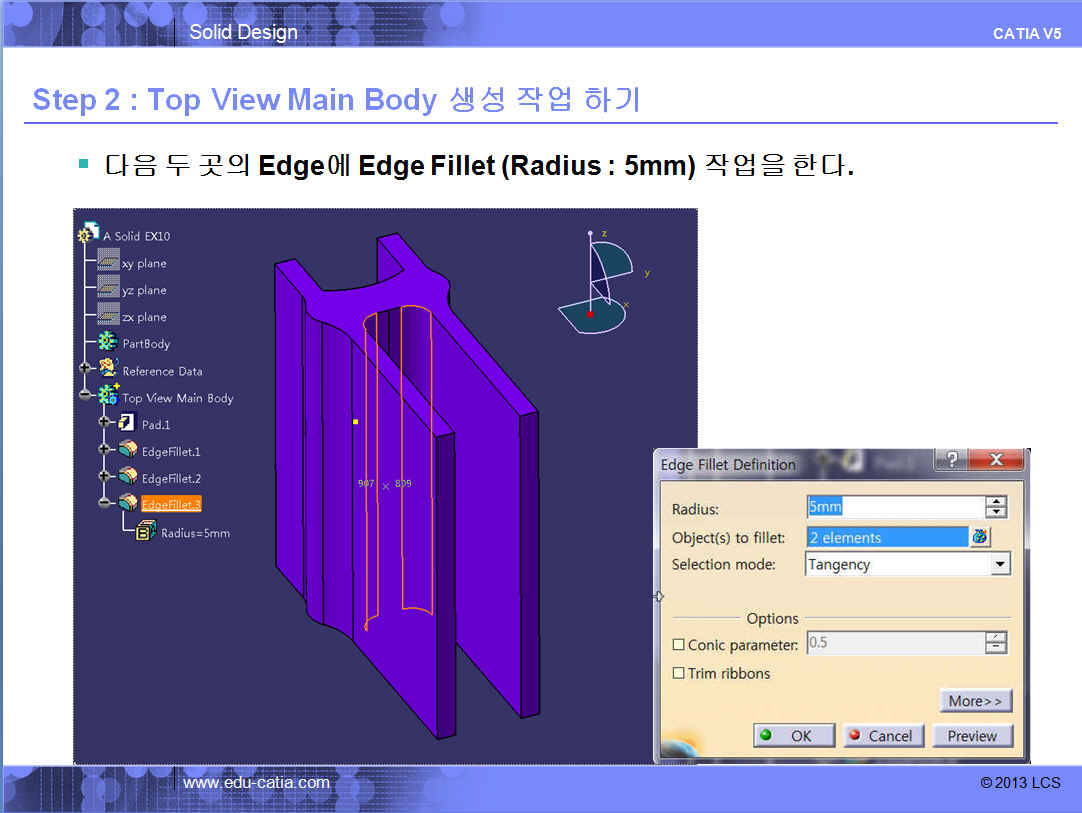Enable the Conic parameter checkbox
Image resolution: width=1082 pixels, height=813 pixels.
tap(679, 645)
